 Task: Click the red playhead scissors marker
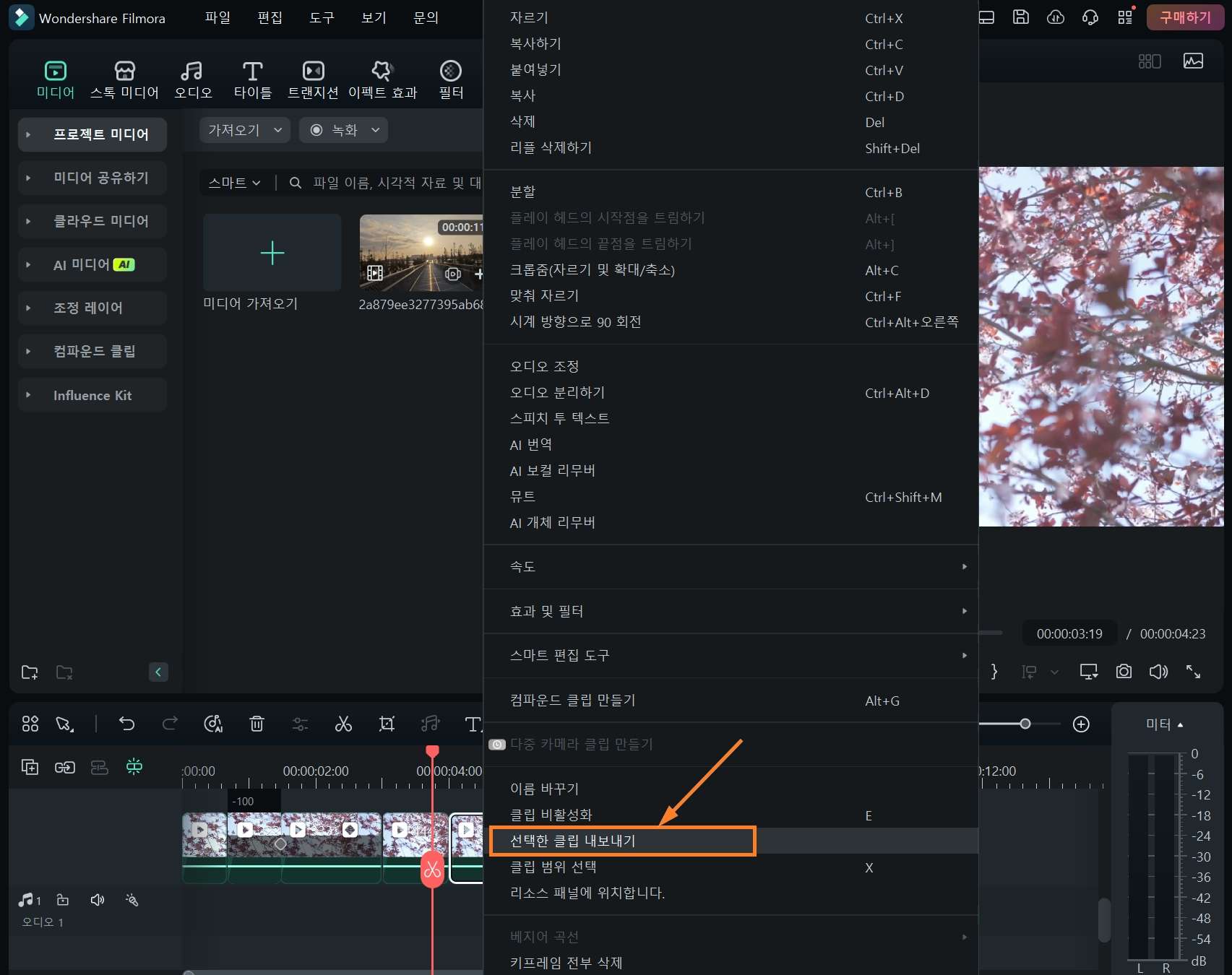[432, 870]
